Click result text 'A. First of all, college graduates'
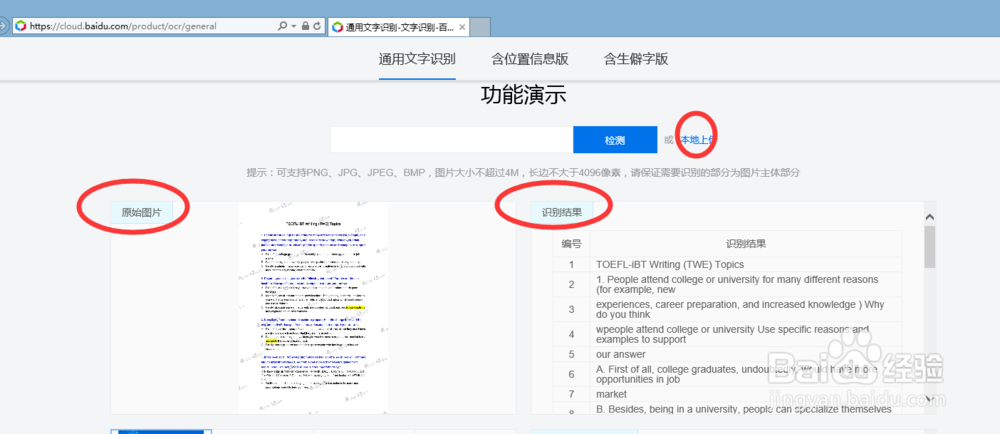The height and width of the screenshot is (434, 1000). pos(736,373)
